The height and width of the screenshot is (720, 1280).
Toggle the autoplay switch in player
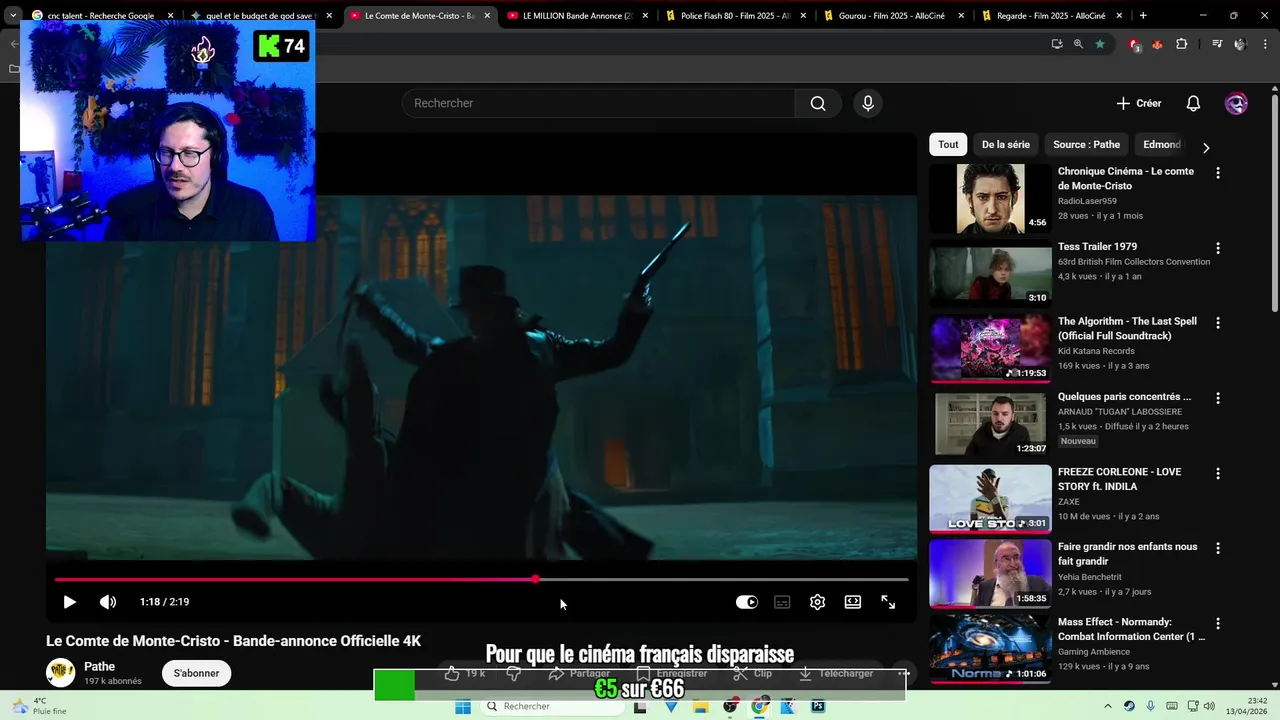pyautogui.click(x=747, y=602)
